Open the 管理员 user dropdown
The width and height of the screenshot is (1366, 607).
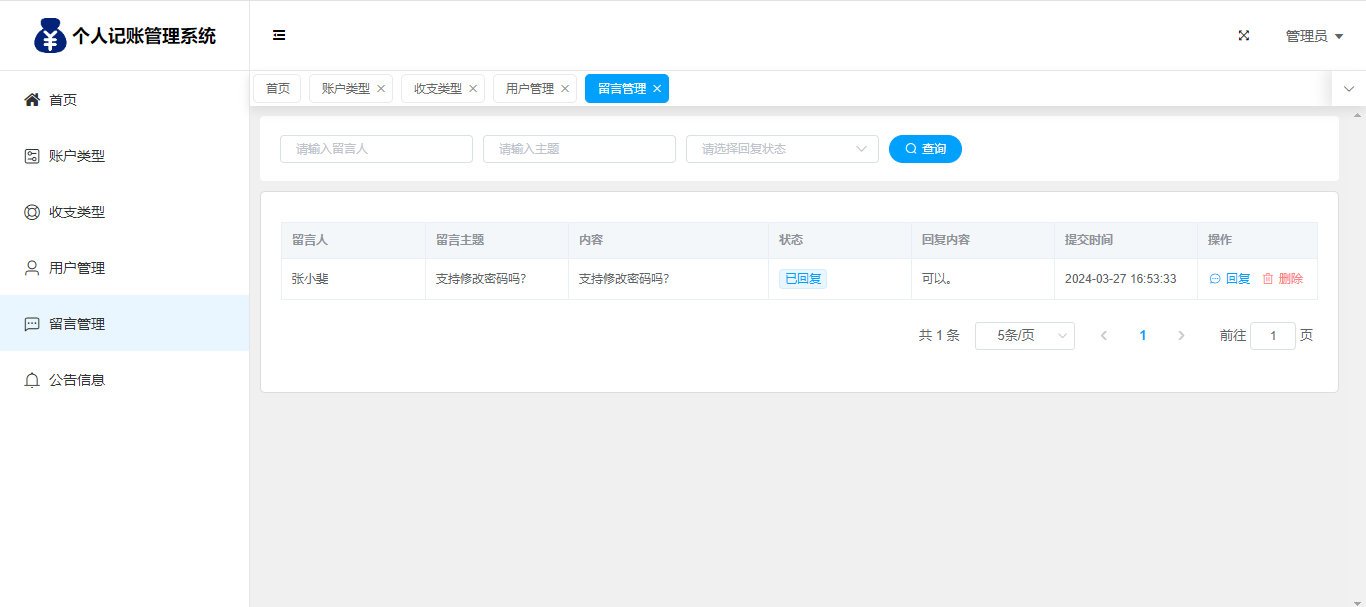(x=1314, y=36)
